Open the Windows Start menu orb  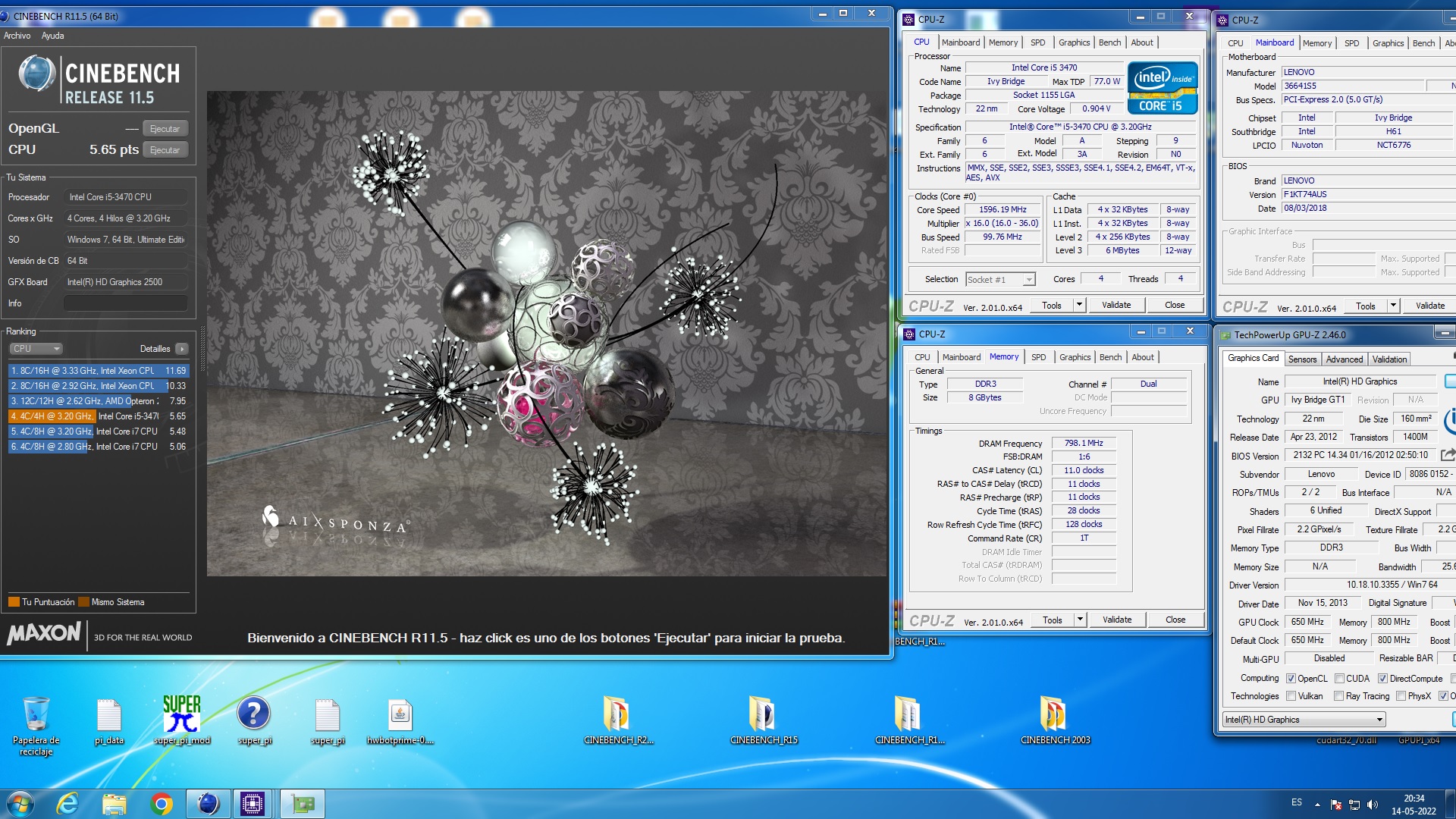coord(20,804)
